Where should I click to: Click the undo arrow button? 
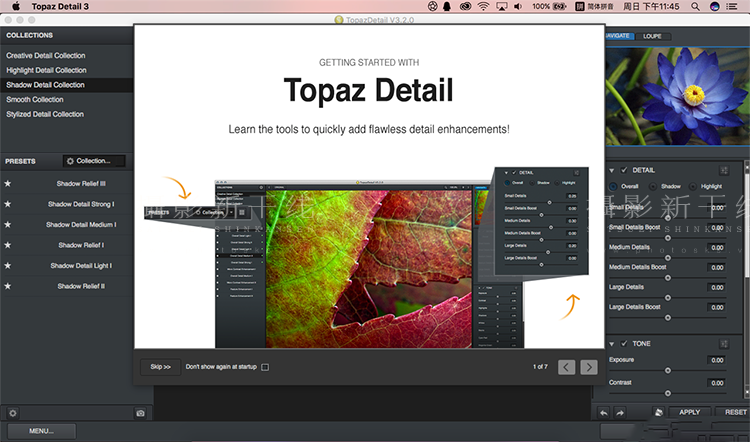click(x=604, y=412)
